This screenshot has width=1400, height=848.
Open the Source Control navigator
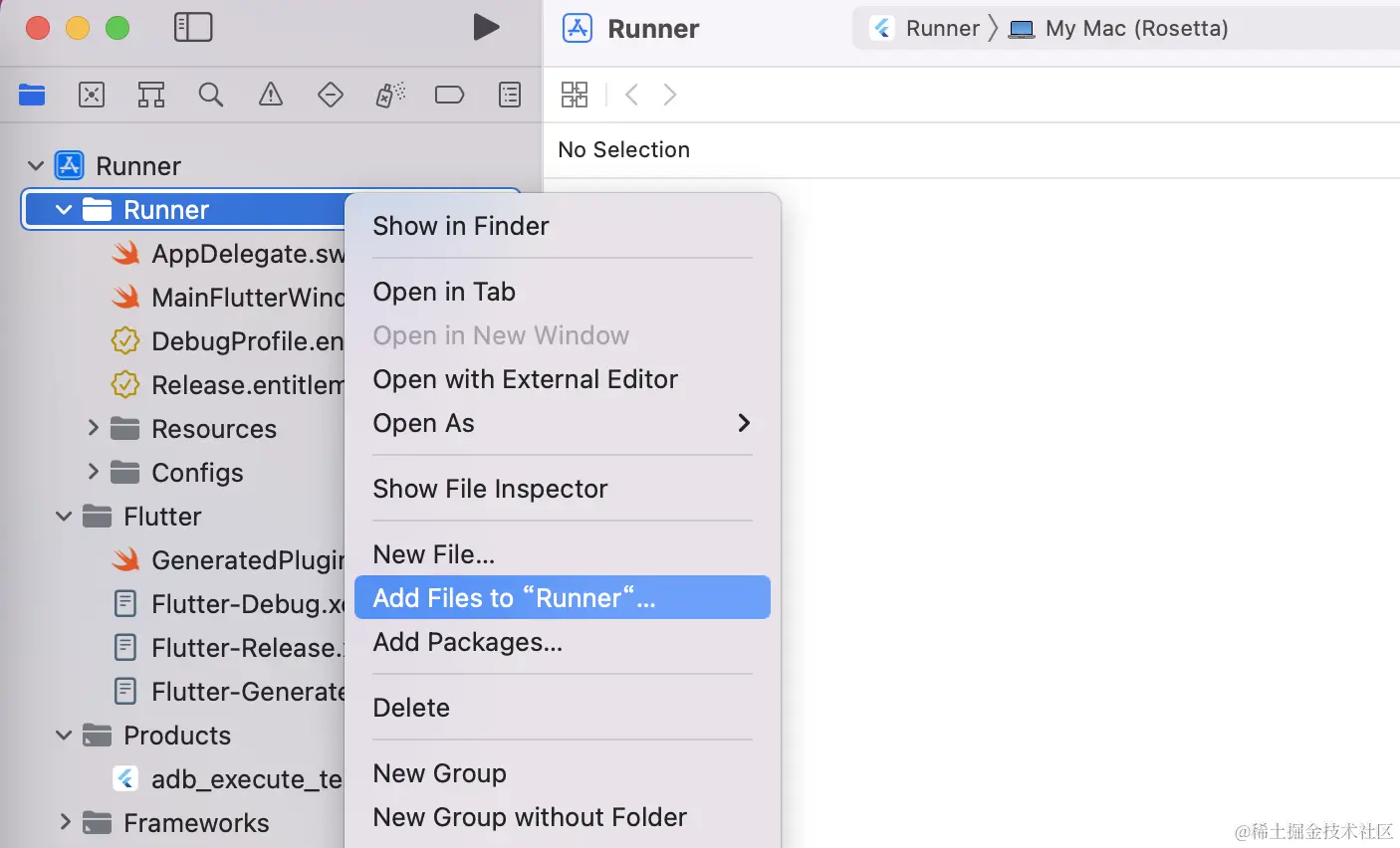pos(92,95)
